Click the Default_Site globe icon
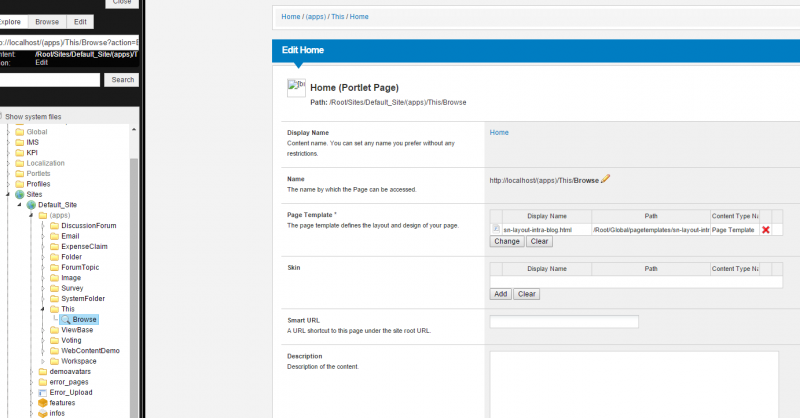Screen dimensions: 800x418 tap(31, 205)
